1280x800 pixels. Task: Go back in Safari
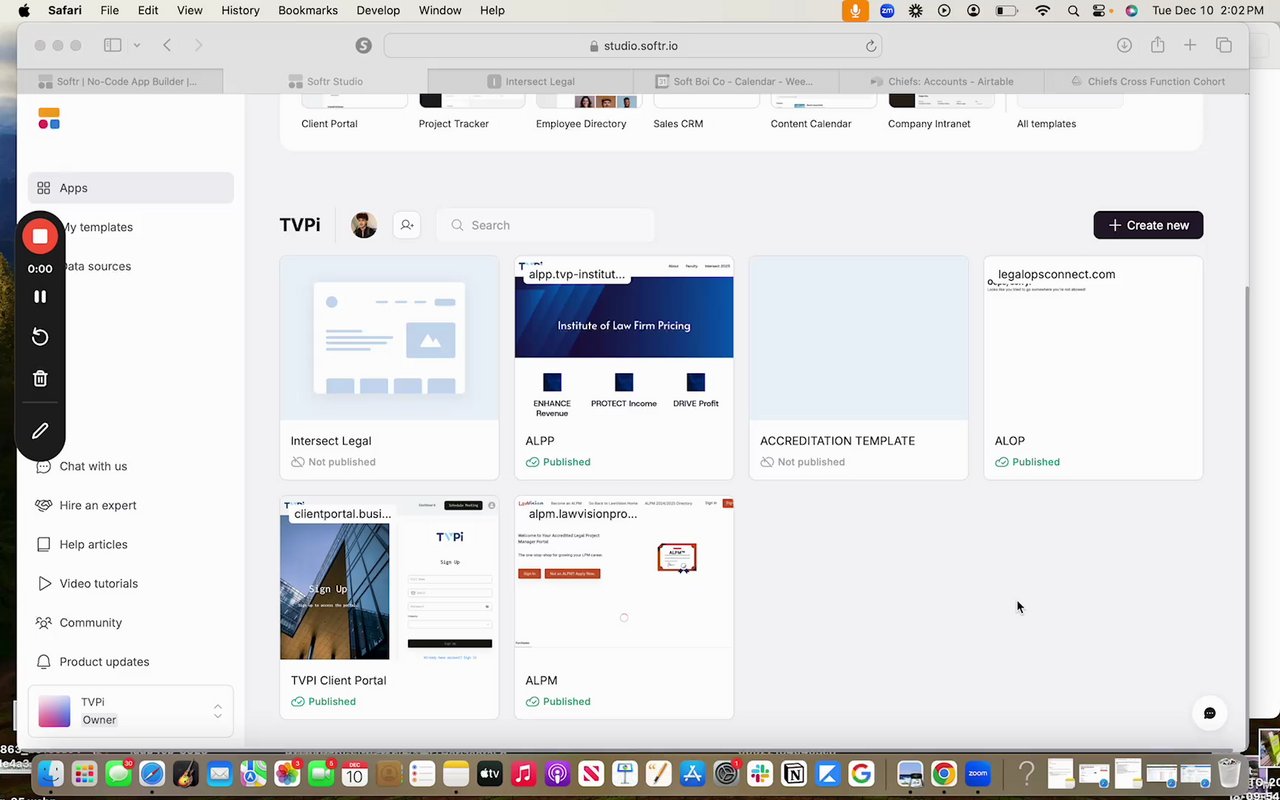pos(167,45)
